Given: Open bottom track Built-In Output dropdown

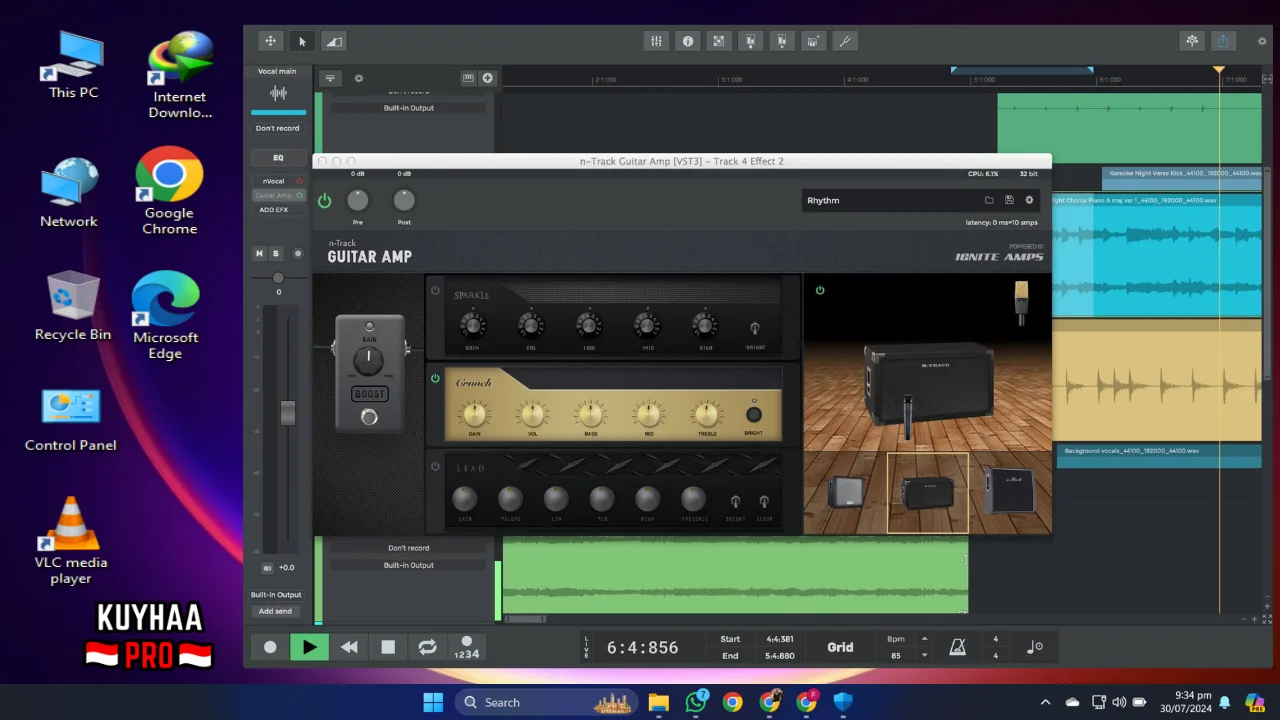Looking at the screenshot, I should point(409,565).
